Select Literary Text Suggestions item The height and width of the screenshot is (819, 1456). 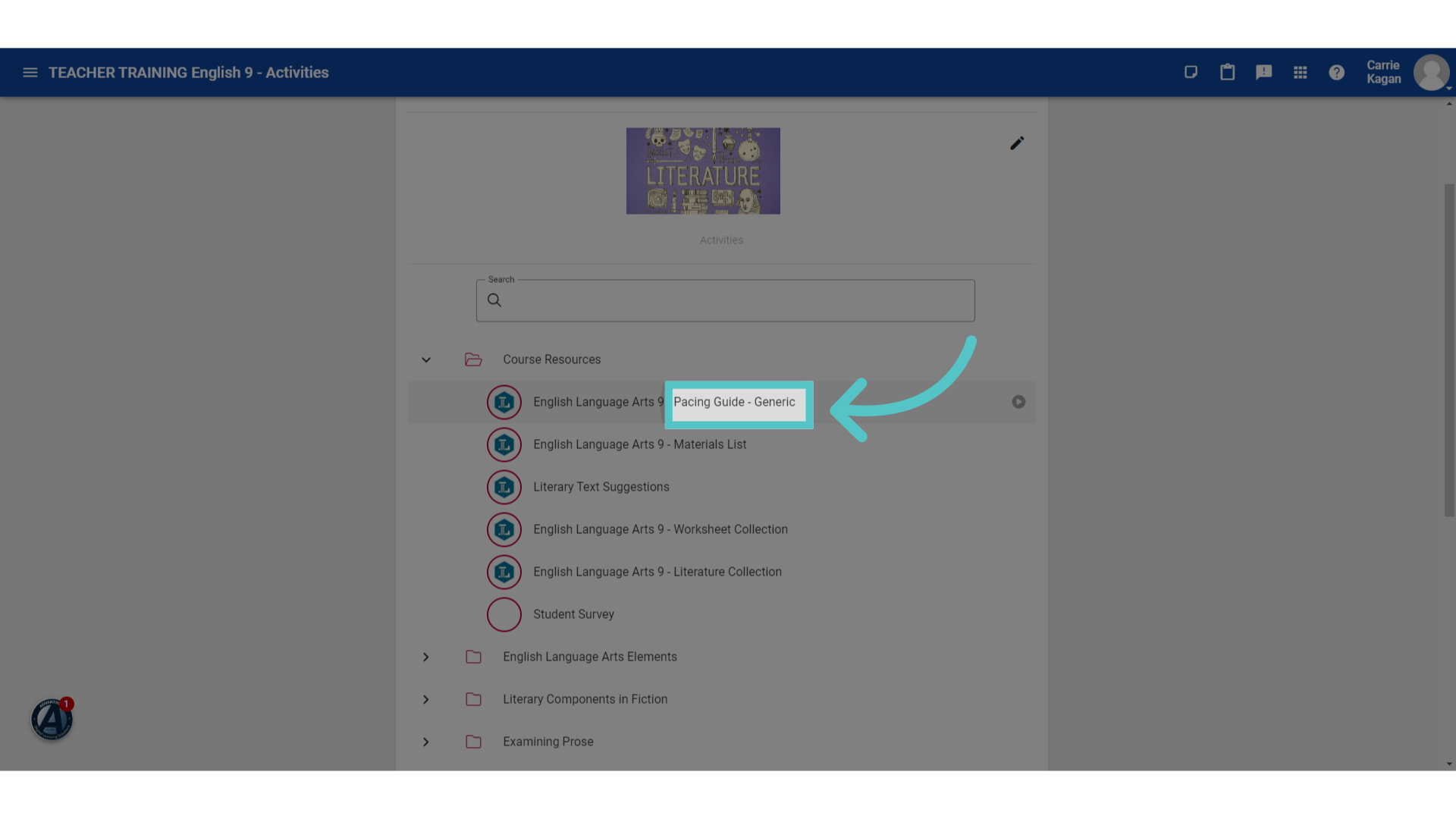click(x=601, y=487)
